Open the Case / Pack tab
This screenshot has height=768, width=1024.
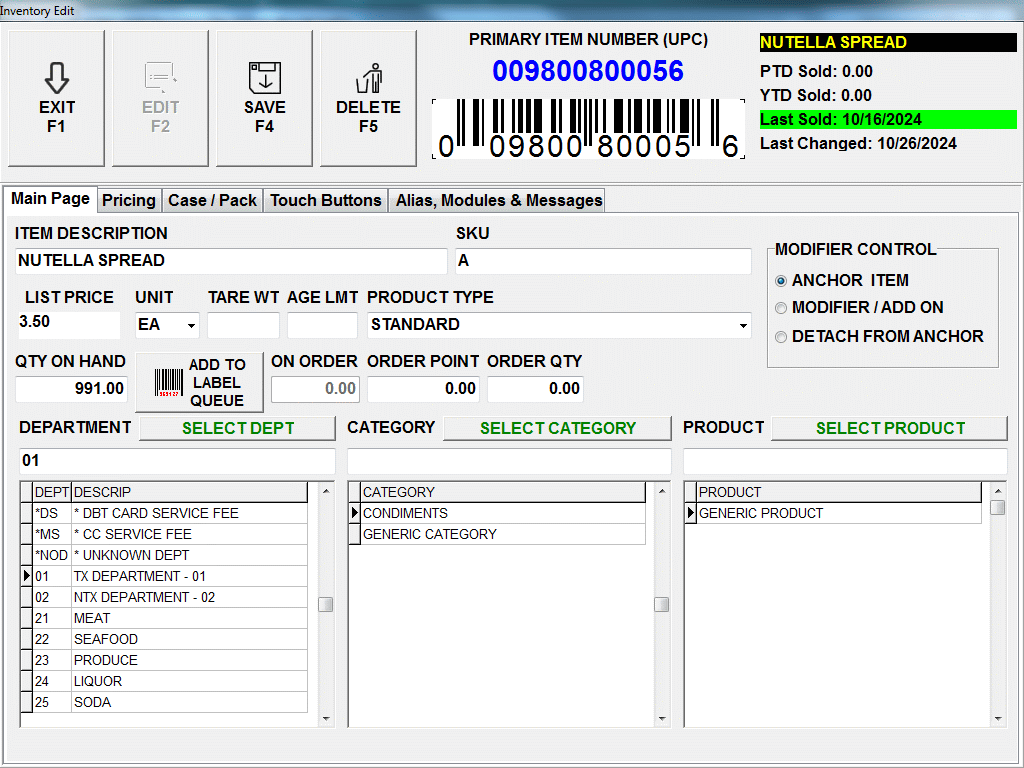212,200
